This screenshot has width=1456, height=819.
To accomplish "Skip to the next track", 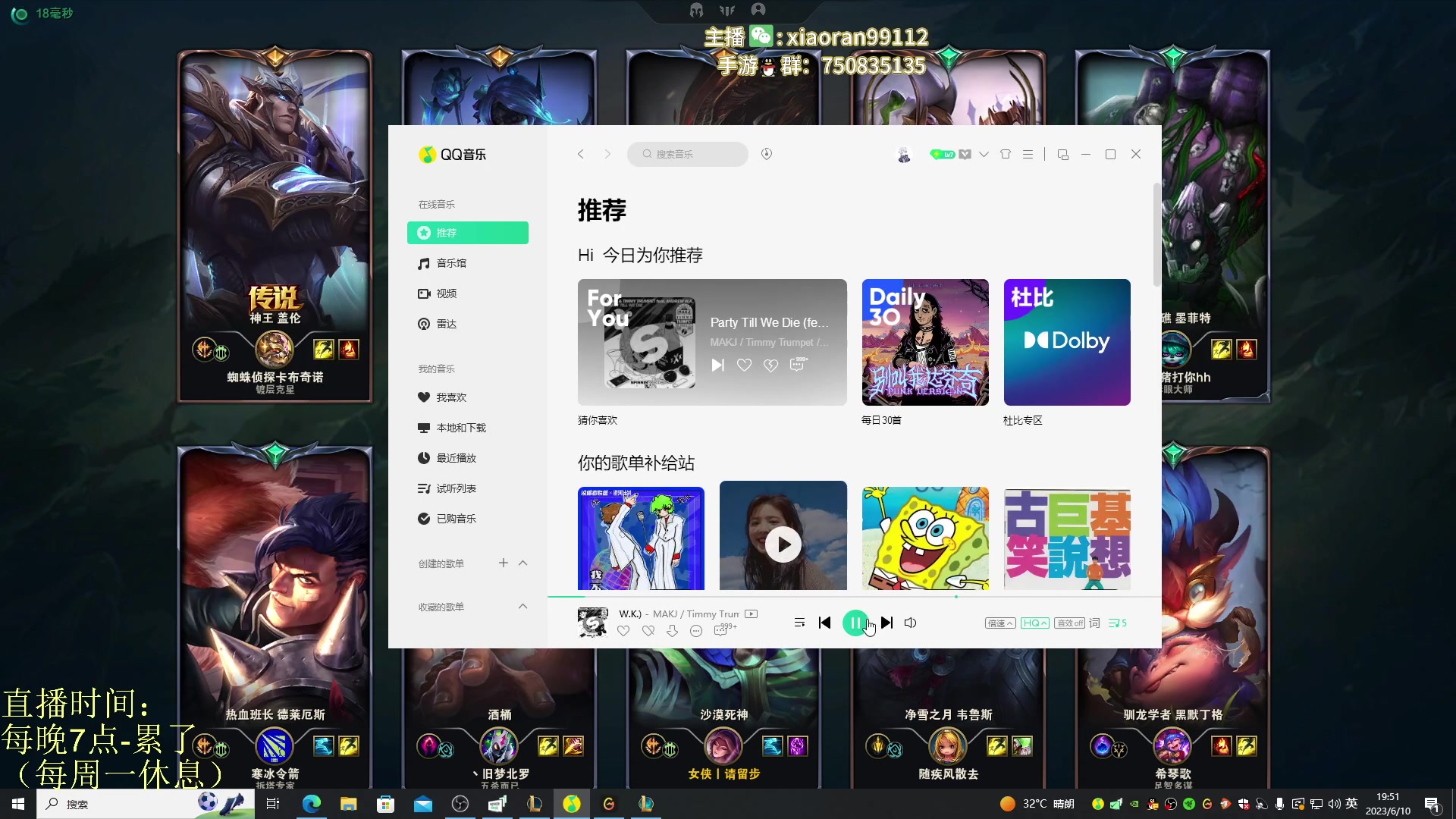I will pos(886,623).
